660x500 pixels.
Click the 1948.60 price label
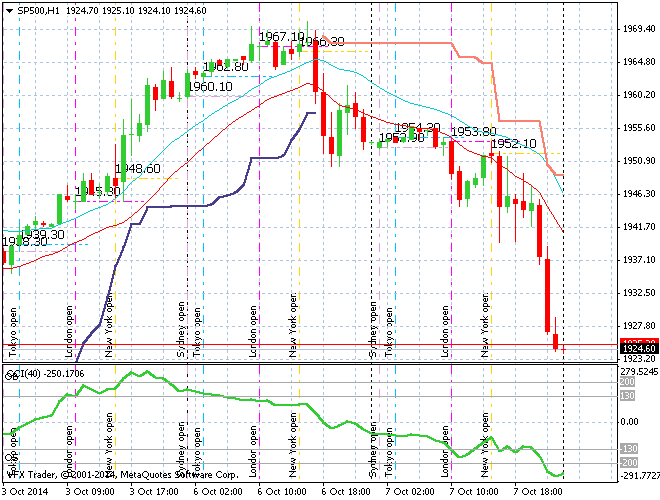tap(138, 168)
